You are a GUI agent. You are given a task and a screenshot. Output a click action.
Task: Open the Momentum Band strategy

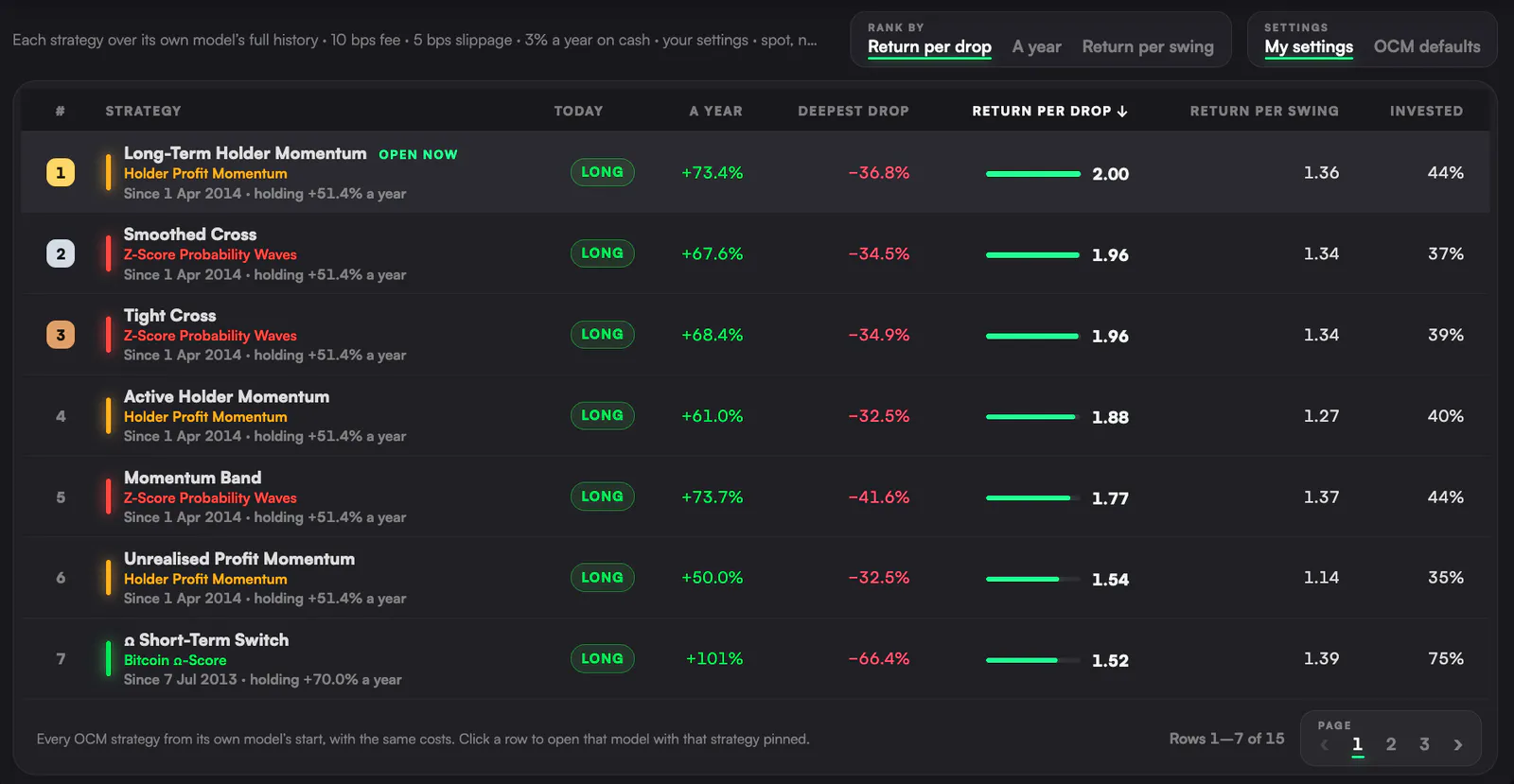click(x=755, y=497)
